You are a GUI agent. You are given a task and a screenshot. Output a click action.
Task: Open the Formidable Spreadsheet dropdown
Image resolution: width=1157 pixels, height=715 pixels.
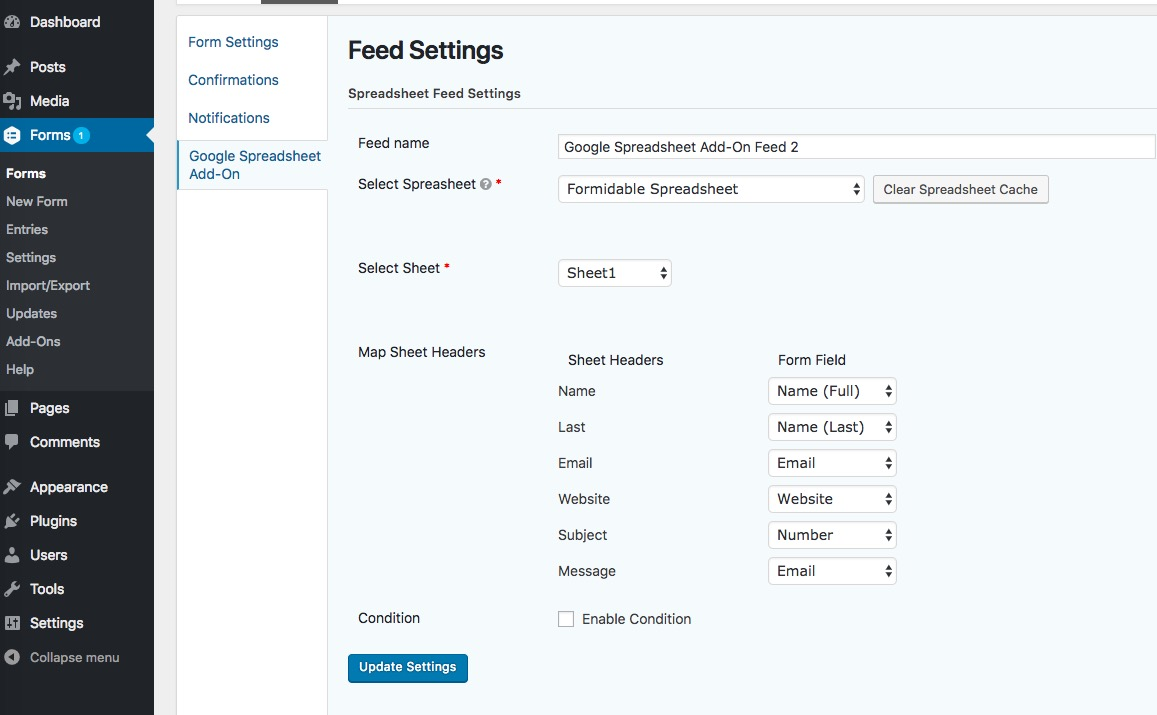click(710, 189)
